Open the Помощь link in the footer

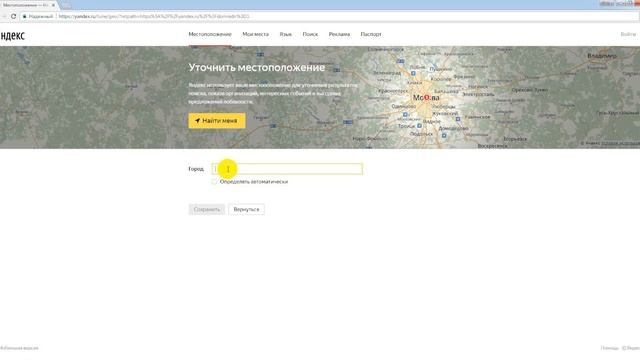609,348
